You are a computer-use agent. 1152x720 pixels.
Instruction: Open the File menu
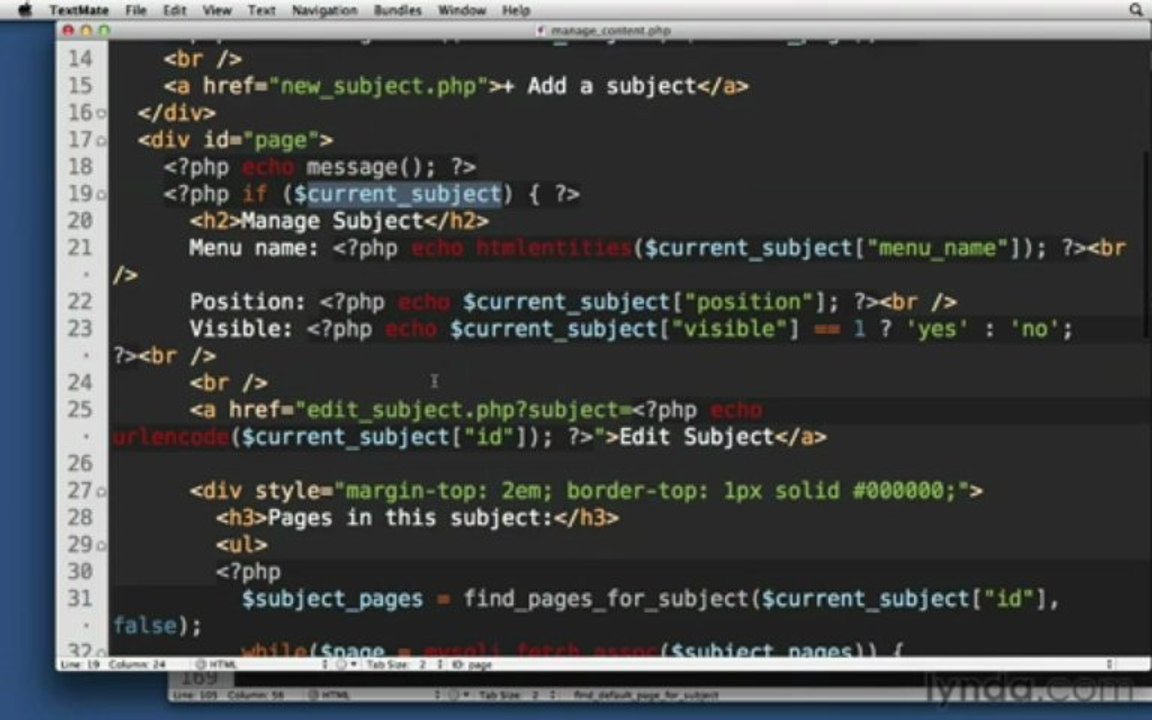[x=136, y=10]
